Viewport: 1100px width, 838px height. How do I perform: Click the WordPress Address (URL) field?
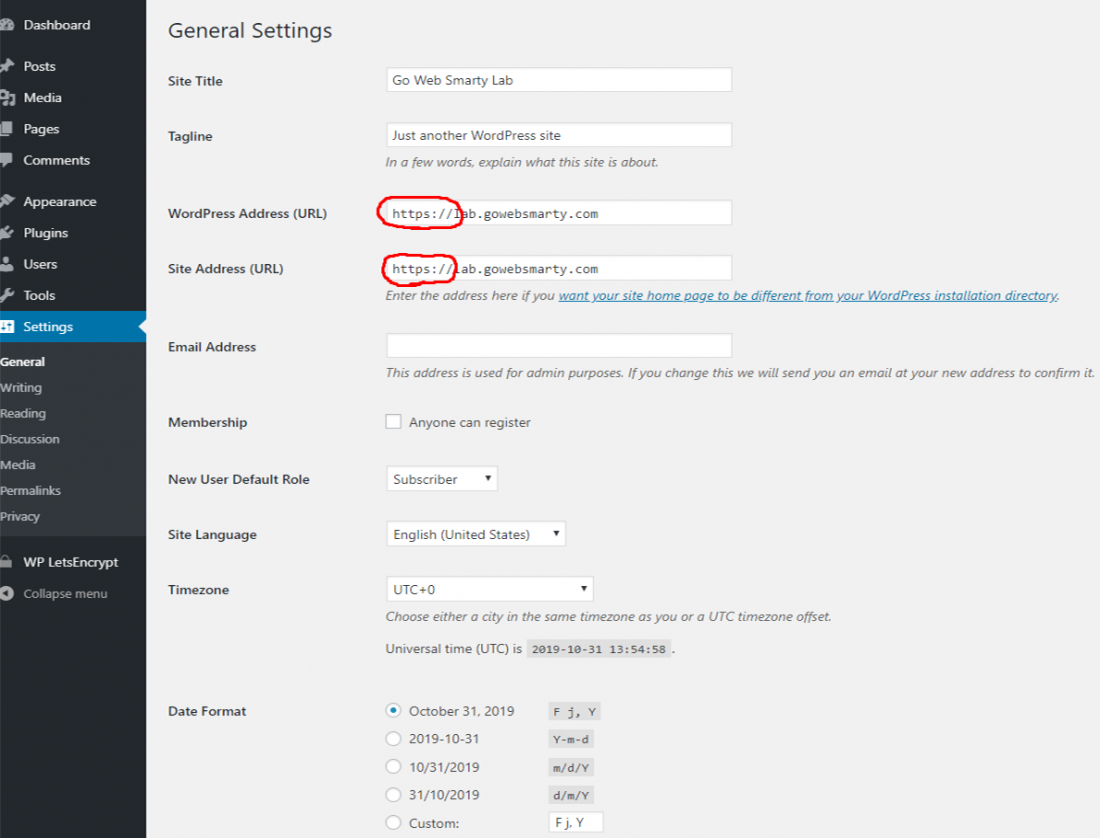pos(559,213)
